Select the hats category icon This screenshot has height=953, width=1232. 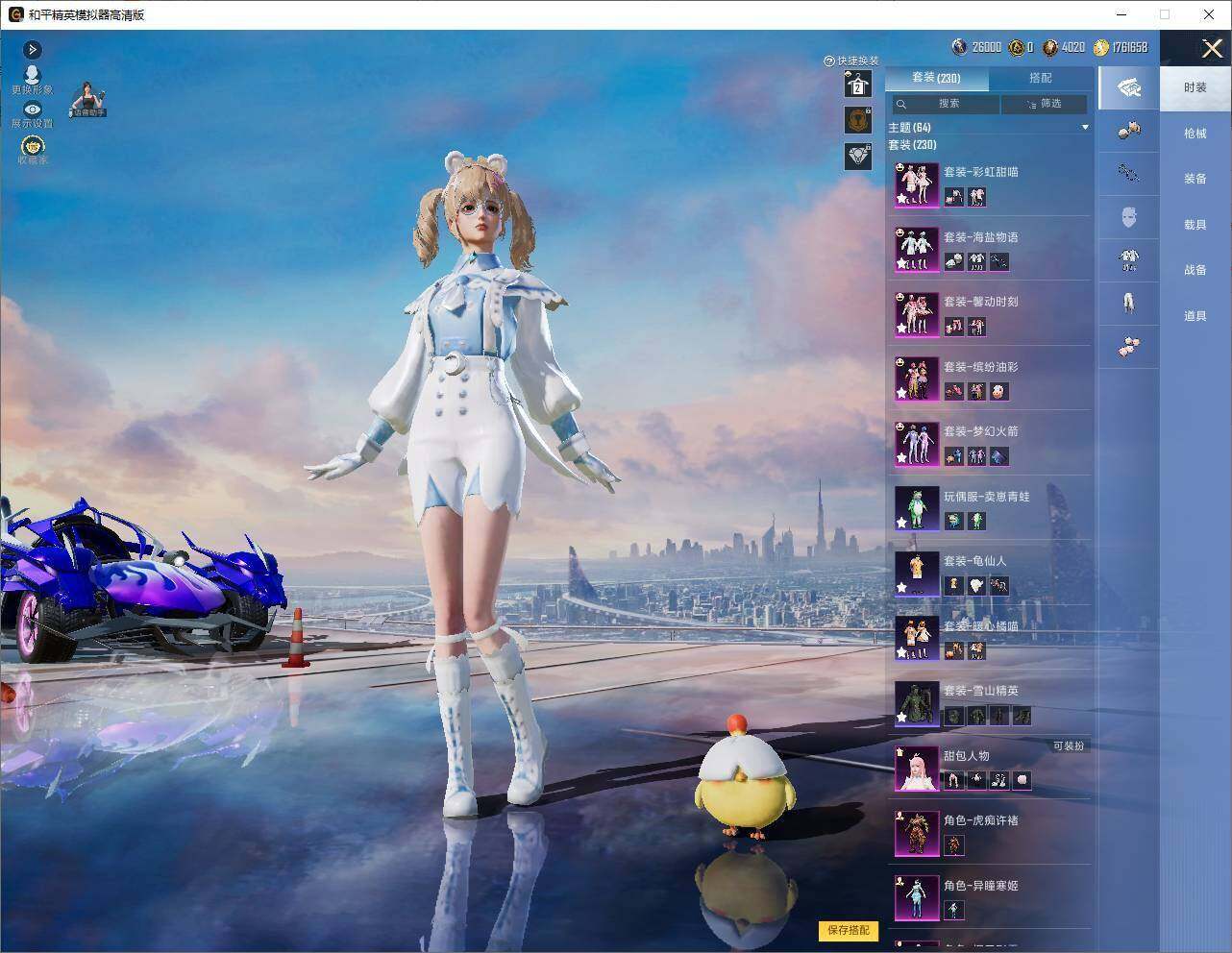point(1129,130)
